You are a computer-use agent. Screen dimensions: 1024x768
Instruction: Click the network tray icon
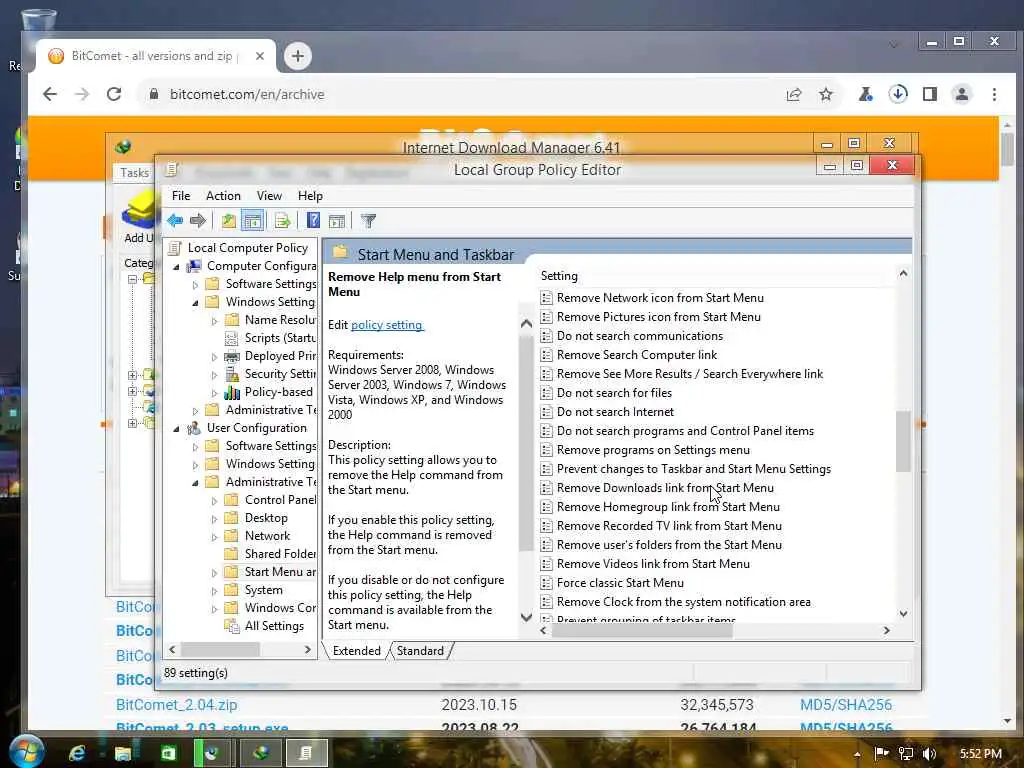pyautogui.click(x=905, y=754)
